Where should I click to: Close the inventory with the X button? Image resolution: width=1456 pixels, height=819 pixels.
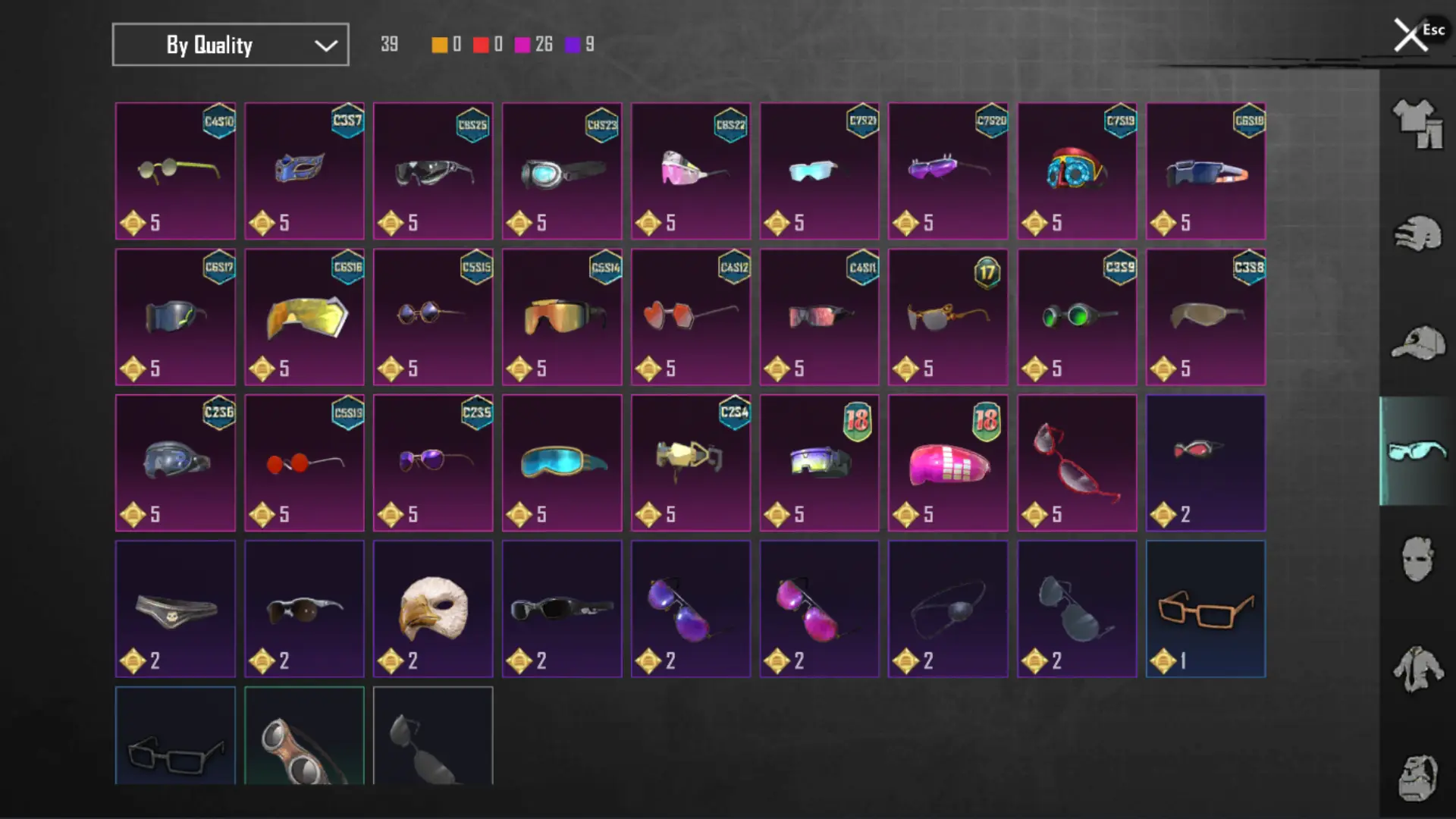click(x=1410, y=35)
